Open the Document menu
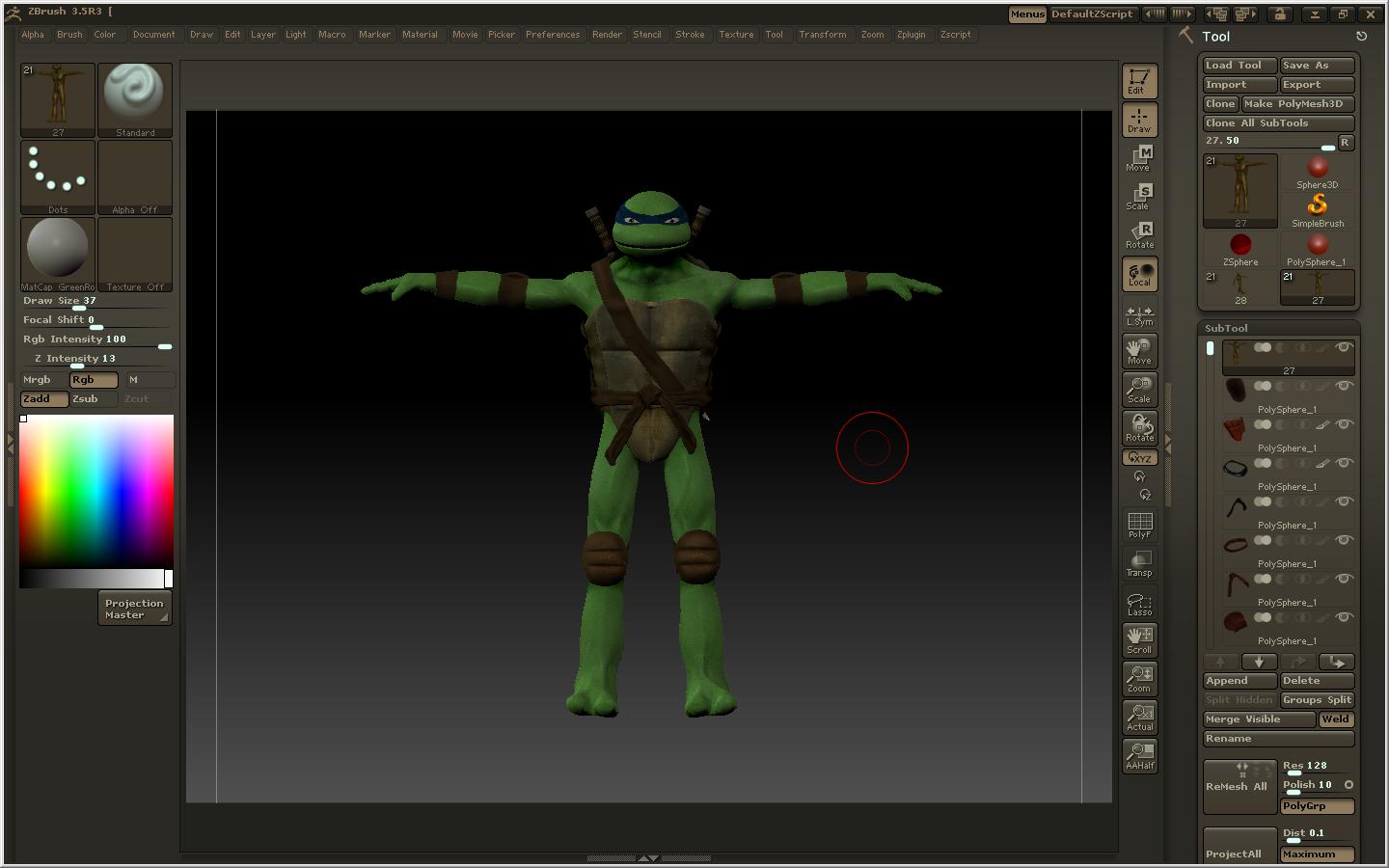The image size is (1389, 868). 154,35
